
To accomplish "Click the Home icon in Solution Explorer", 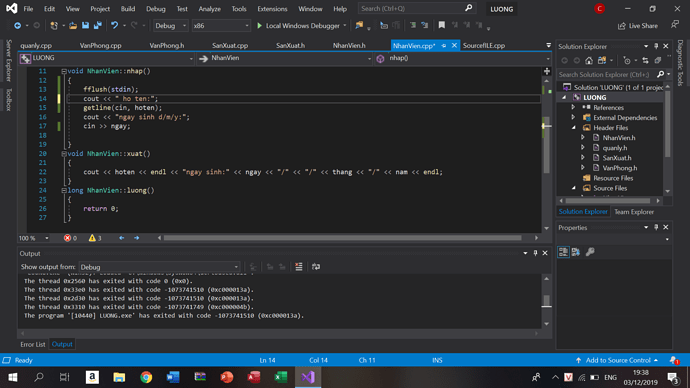I will (589, 60).
